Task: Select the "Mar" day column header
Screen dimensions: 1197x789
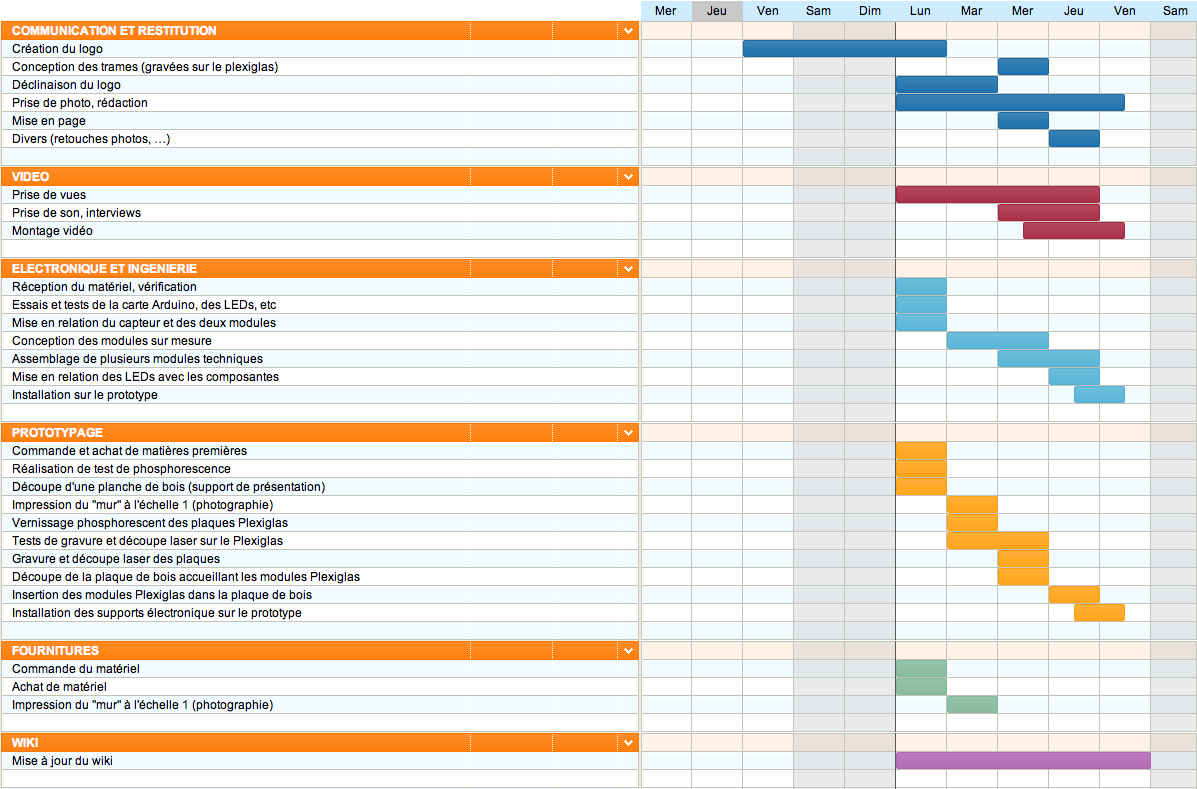Action: point(971,11)
